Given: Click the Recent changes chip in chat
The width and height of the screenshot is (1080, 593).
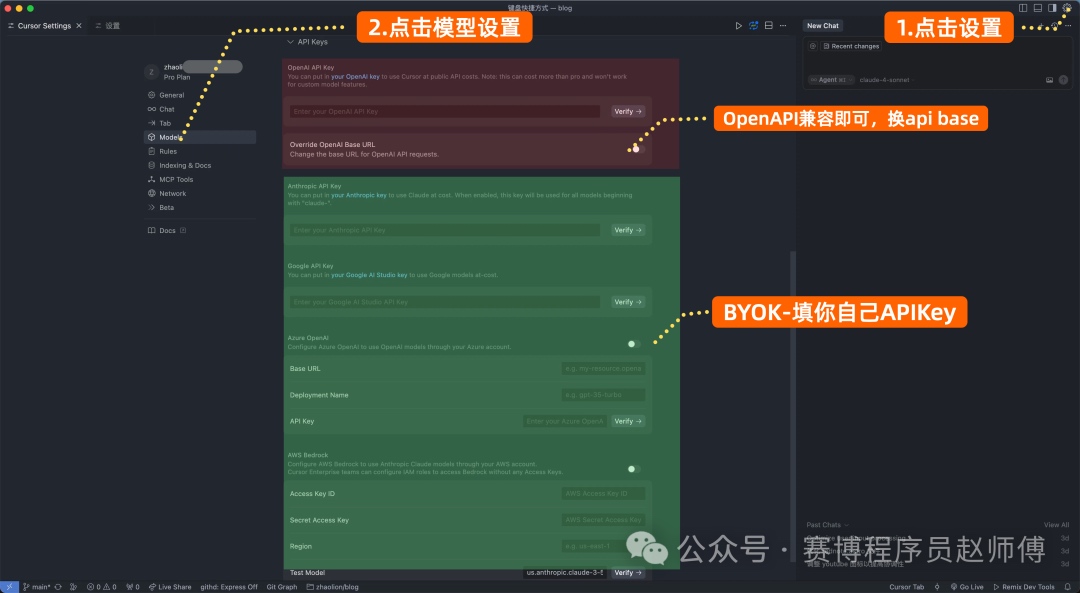Looking at the screenshot, I should (x=851, y=46).
